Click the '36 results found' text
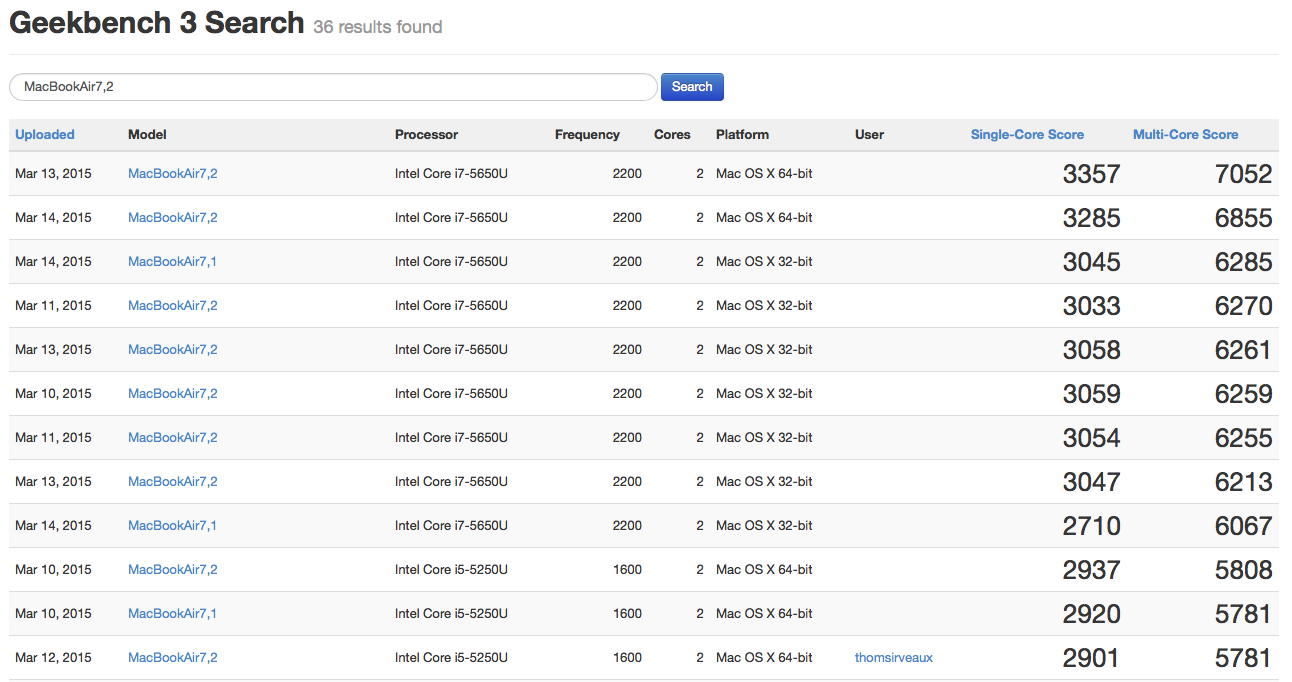The image size is (1292, 682). 377,27
